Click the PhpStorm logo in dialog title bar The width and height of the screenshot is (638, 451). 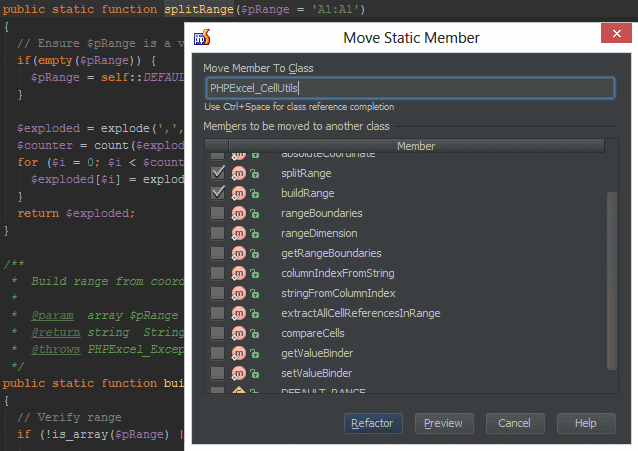click(202, 37)
